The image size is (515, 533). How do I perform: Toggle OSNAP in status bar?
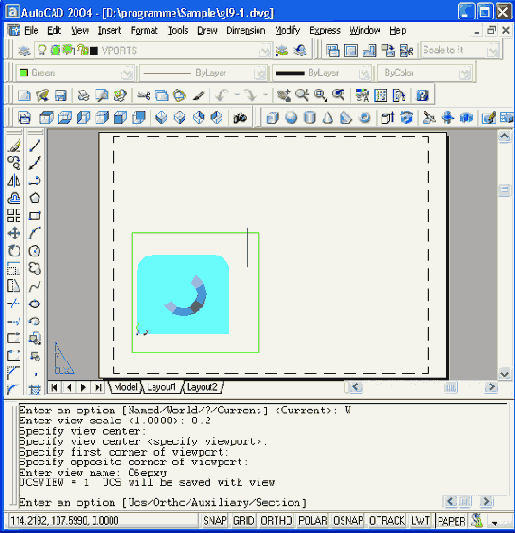click(x=348, y=520)
